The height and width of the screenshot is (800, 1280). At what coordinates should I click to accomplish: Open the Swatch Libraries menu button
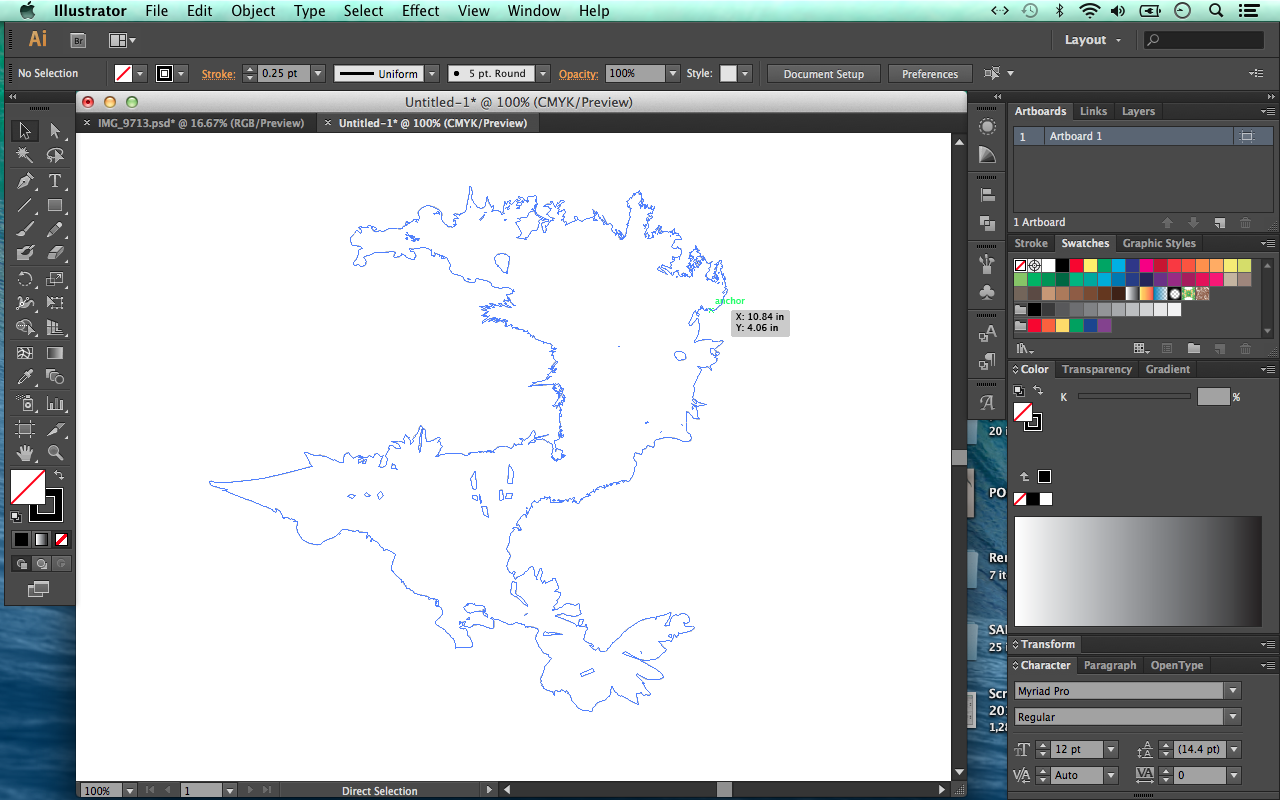point(1024,348)
